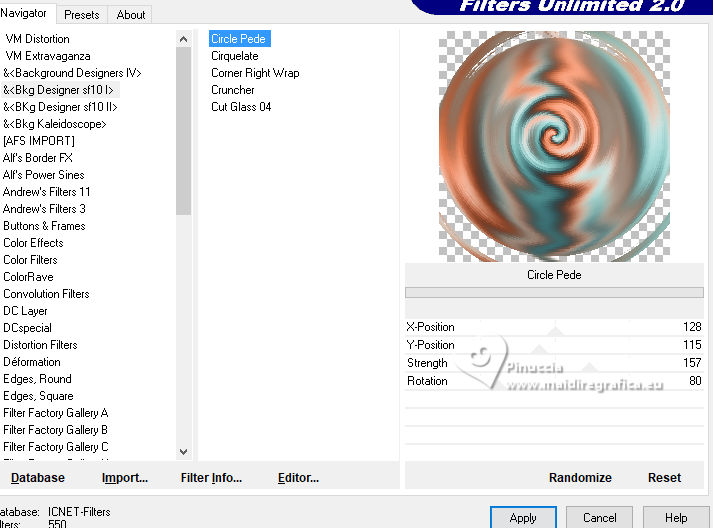Click the Import... button
Viewport: 713px width, 528px height.
pos(125,478)
